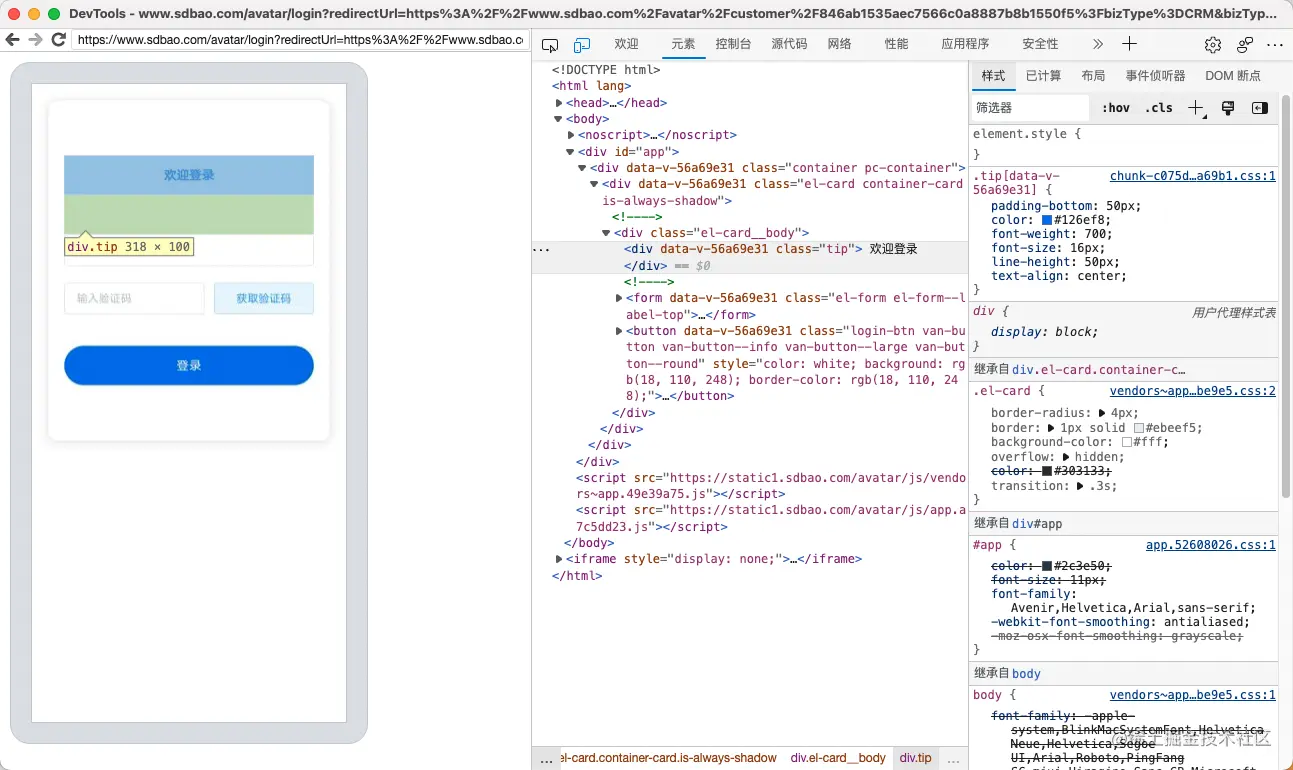Expand the head element node

pos(560,103)
